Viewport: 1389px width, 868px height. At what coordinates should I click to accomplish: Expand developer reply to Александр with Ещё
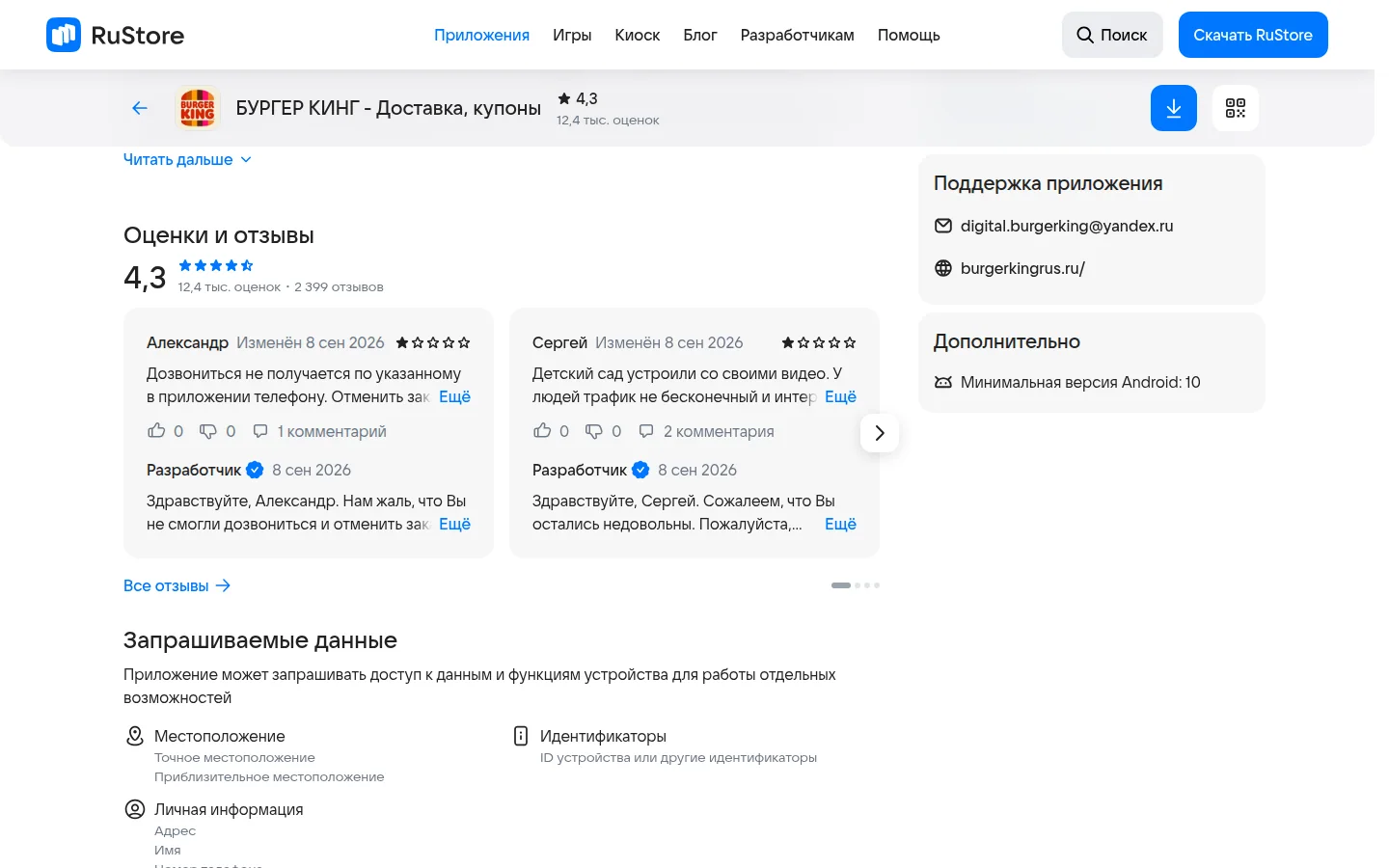pyautogui.click(x=454, y=524)
